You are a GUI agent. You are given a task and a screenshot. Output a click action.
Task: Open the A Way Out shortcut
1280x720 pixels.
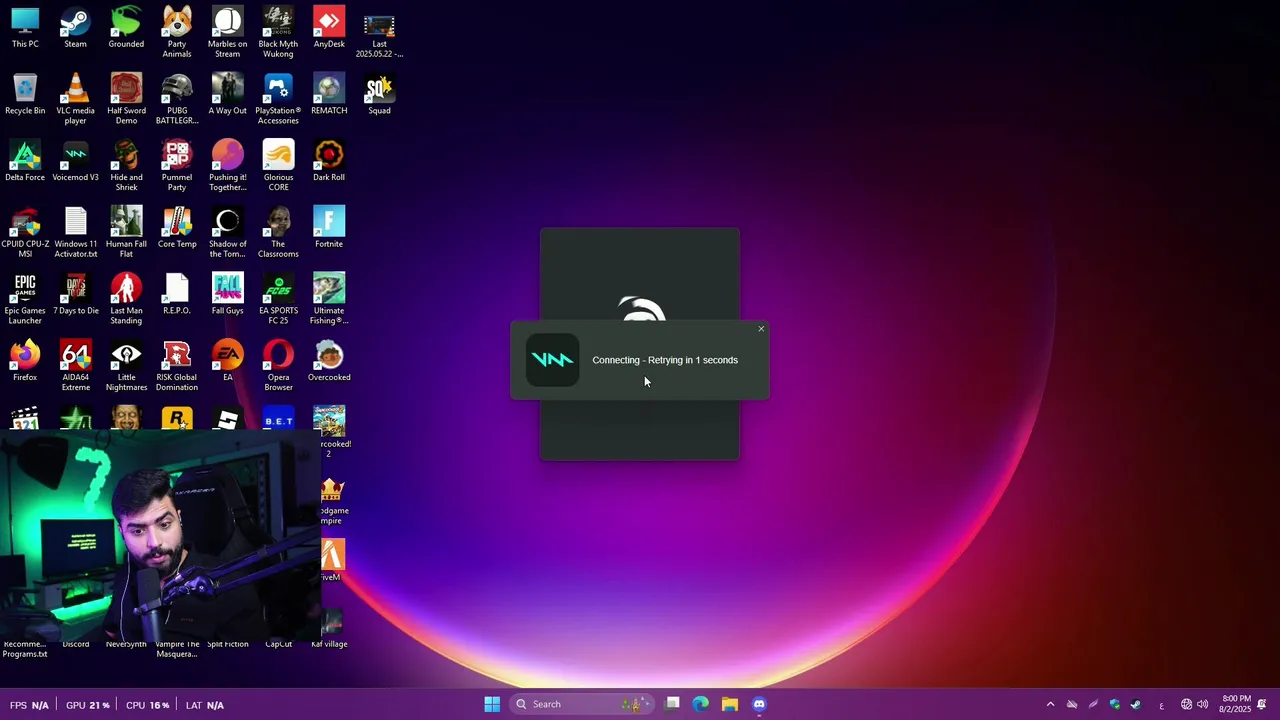click(x=227, y=94)
